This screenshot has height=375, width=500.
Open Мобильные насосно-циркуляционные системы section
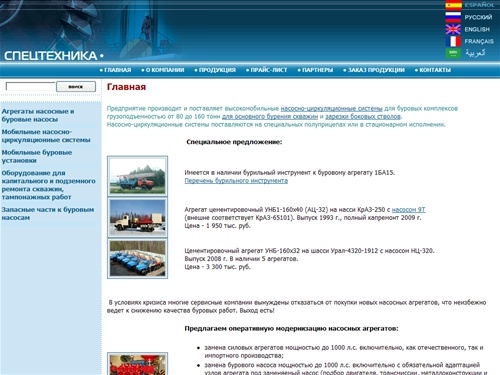[46, 136]
